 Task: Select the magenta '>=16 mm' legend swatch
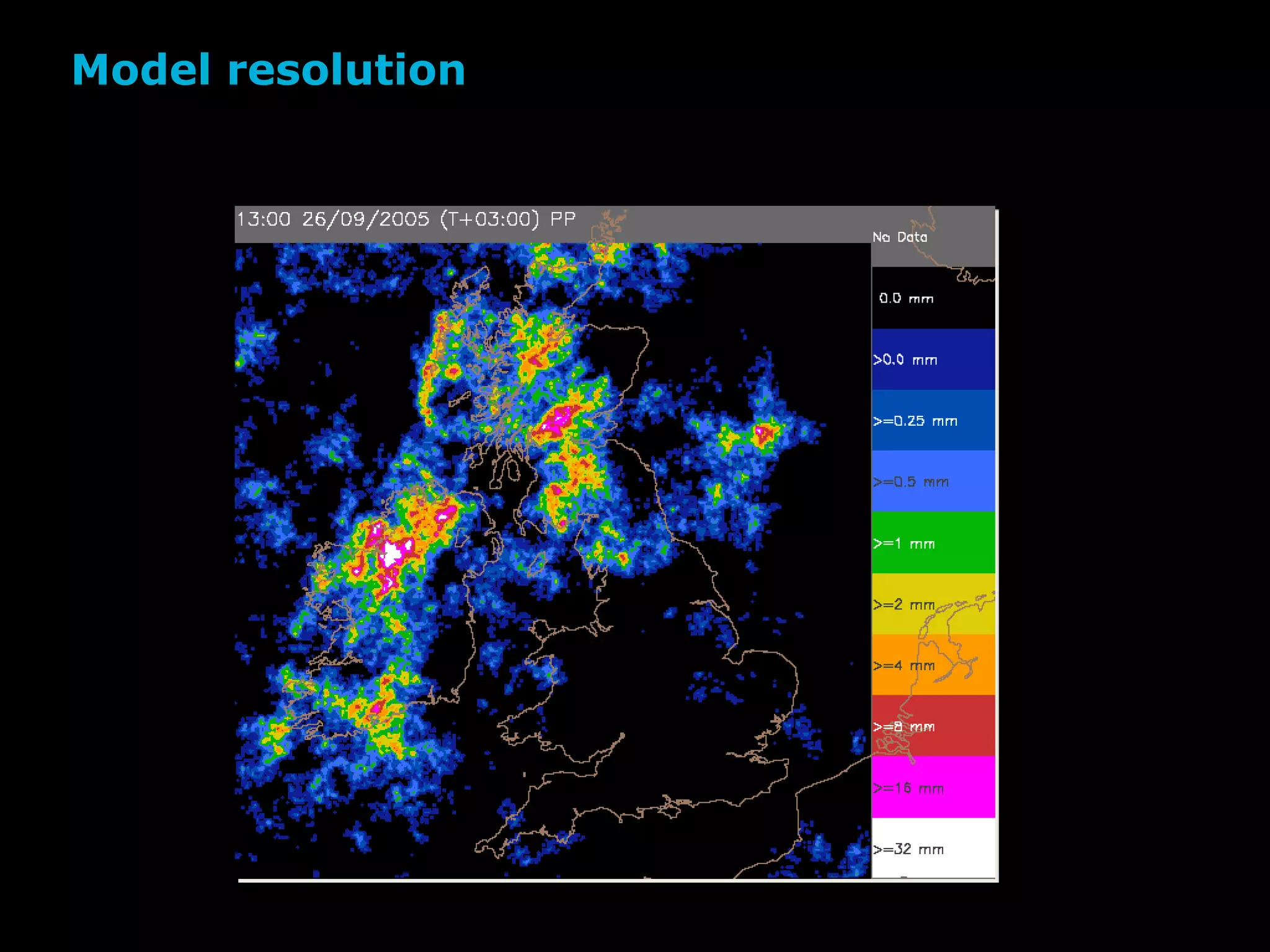933,787
